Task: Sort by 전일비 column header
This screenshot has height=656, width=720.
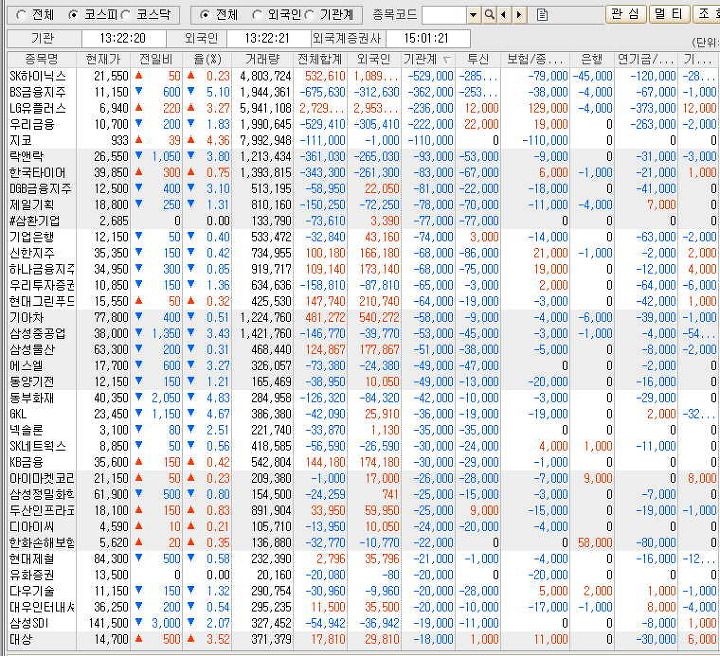Action: (156, 59)
